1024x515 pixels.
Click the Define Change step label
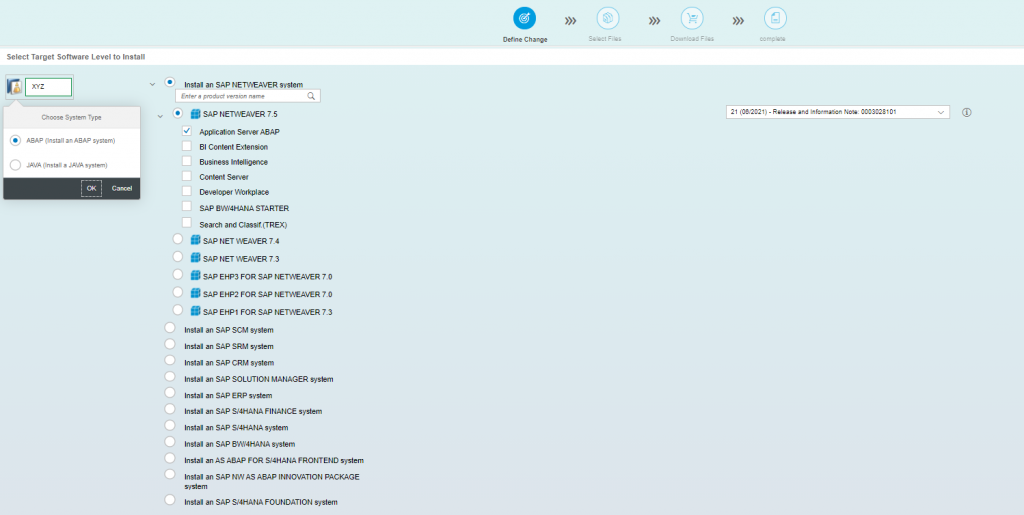[525, 40]
